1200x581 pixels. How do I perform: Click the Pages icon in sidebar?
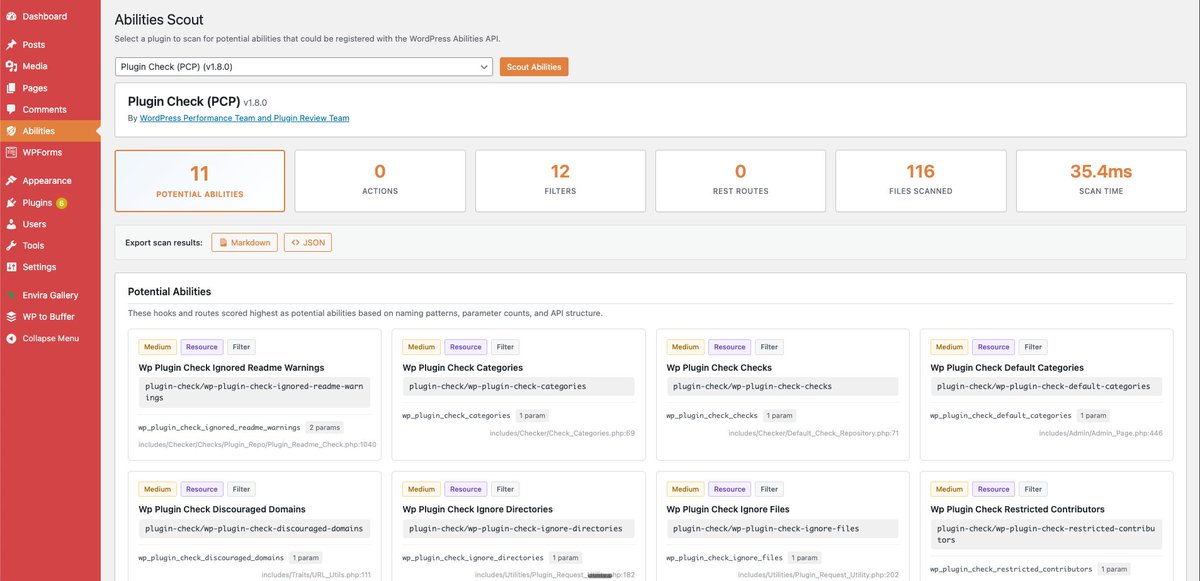coord(11,88)
